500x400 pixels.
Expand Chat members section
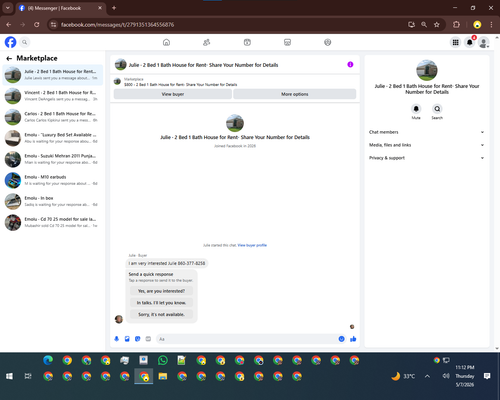pos(426,132)
